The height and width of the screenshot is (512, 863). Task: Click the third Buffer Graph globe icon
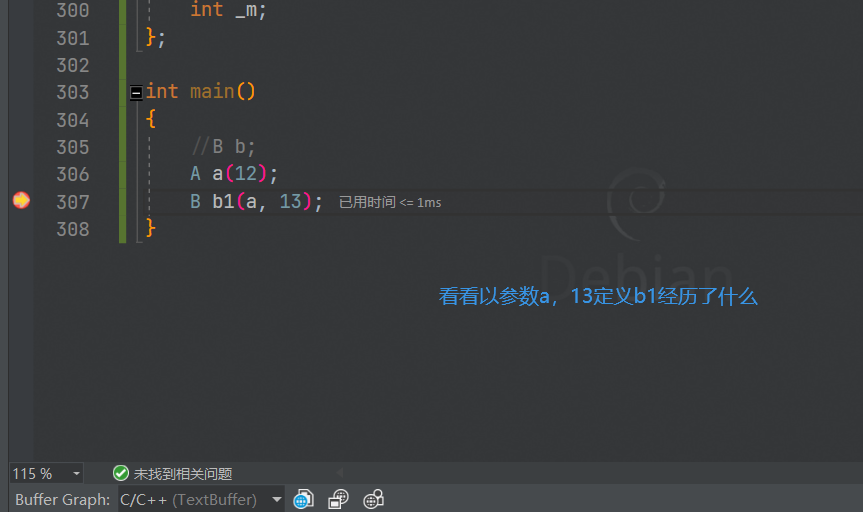click(373, 499)
